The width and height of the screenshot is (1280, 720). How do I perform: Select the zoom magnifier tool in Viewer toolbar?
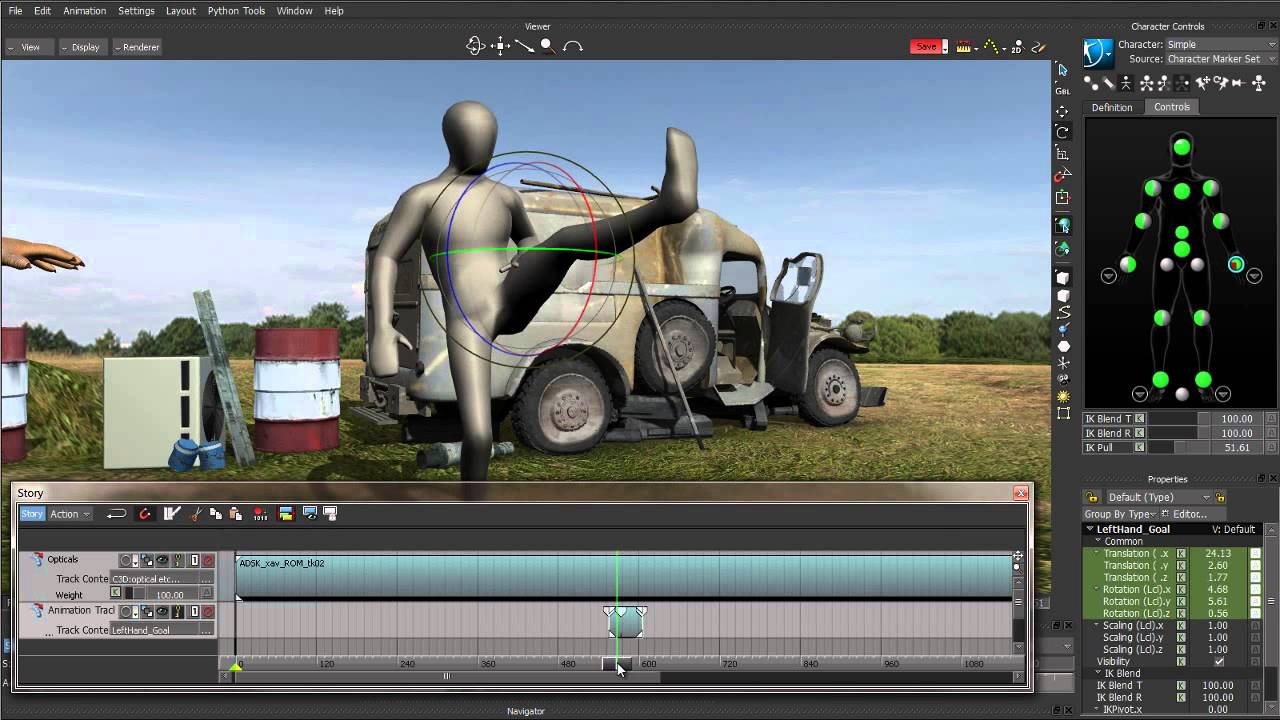(x=548, y=46)
